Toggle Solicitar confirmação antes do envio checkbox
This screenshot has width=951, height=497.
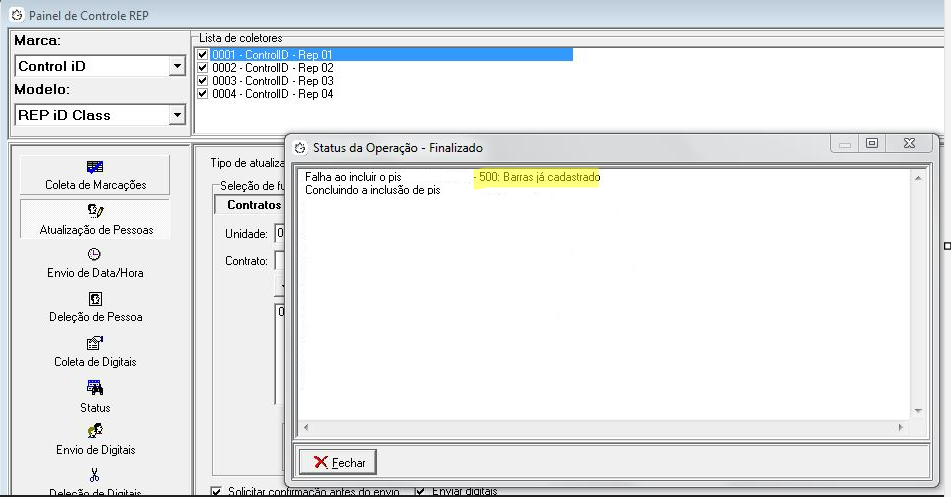(x=217, y=491)
